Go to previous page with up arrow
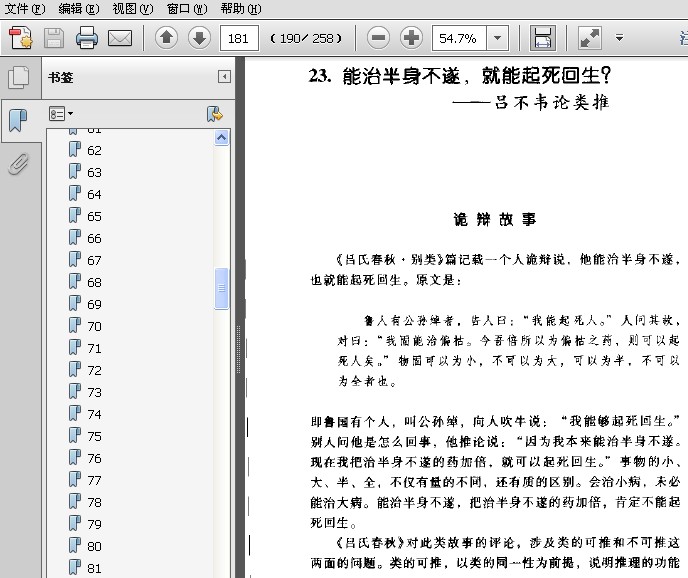The width and height of the screenshot is (688, 578). point(166,39)
